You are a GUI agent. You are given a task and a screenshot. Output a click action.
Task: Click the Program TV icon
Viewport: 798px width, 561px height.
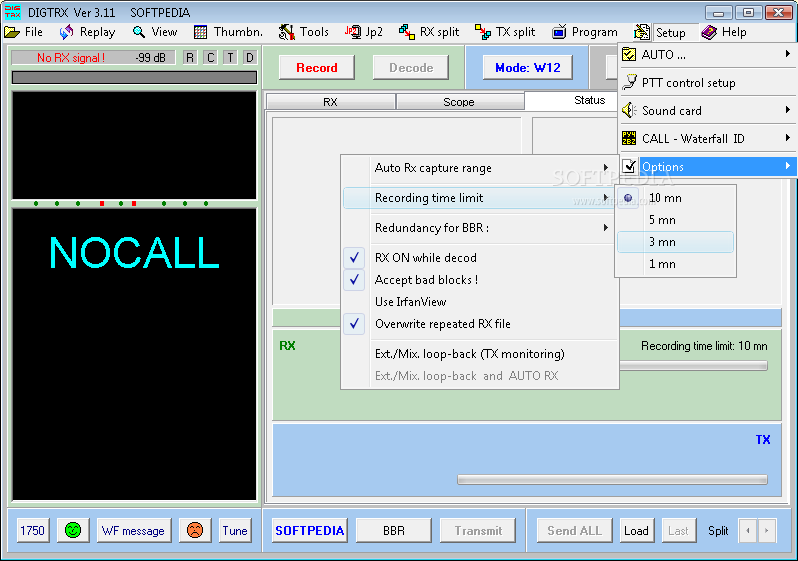point(559,32)
